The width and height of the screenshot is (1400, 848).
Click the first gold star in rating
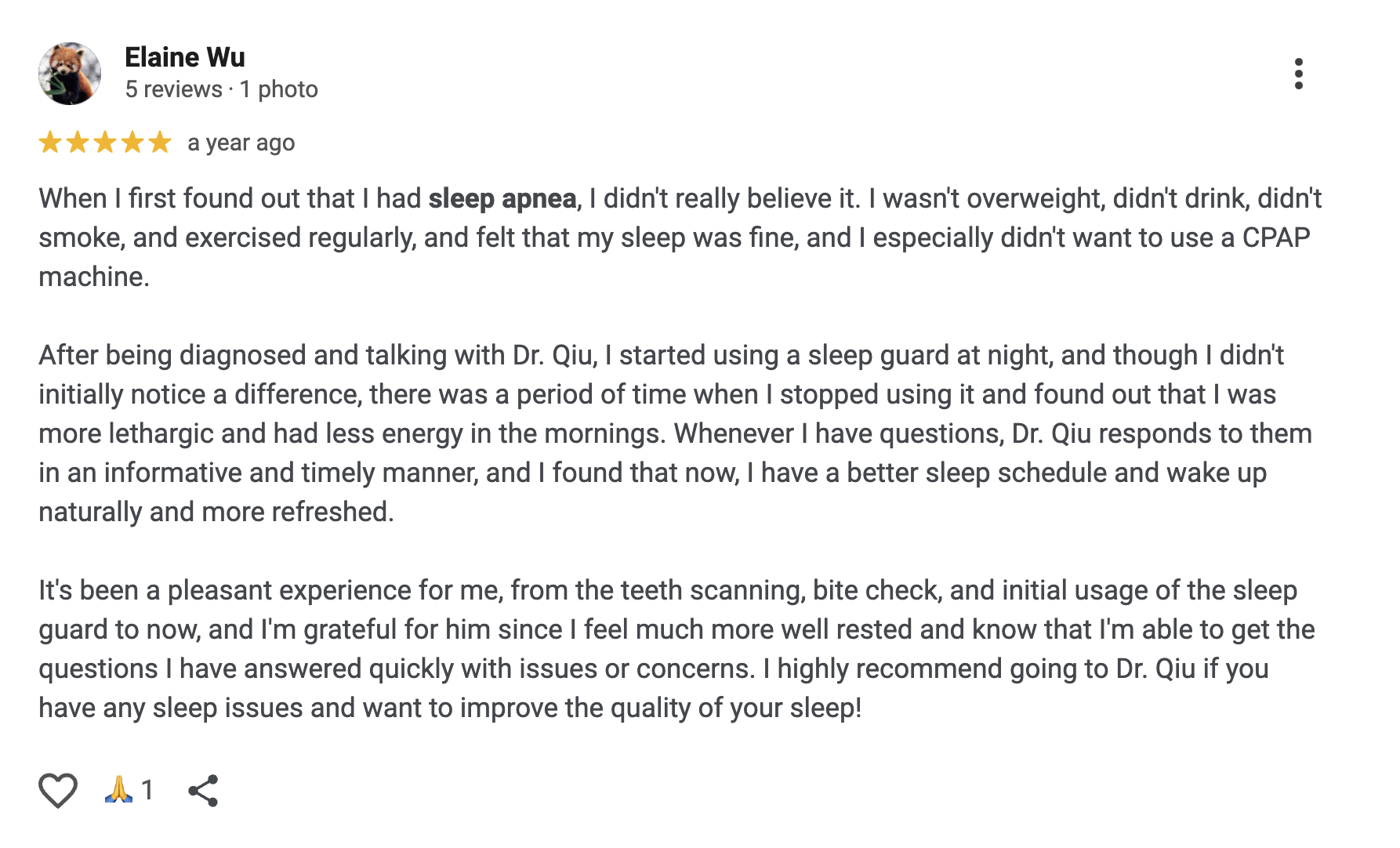coord(50,143)
